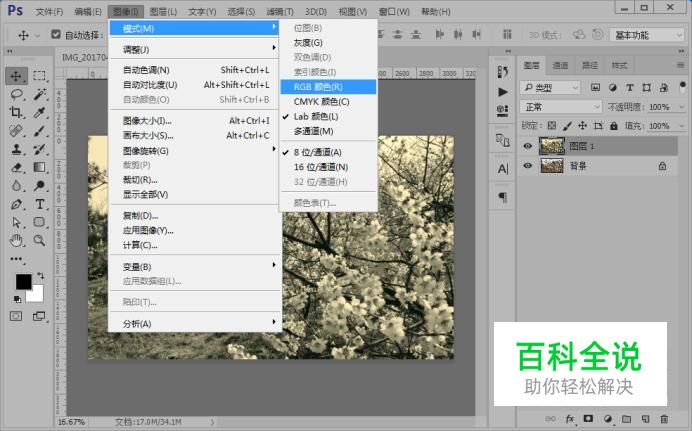Open the Character panel A| icon

[x=503, y=169]
